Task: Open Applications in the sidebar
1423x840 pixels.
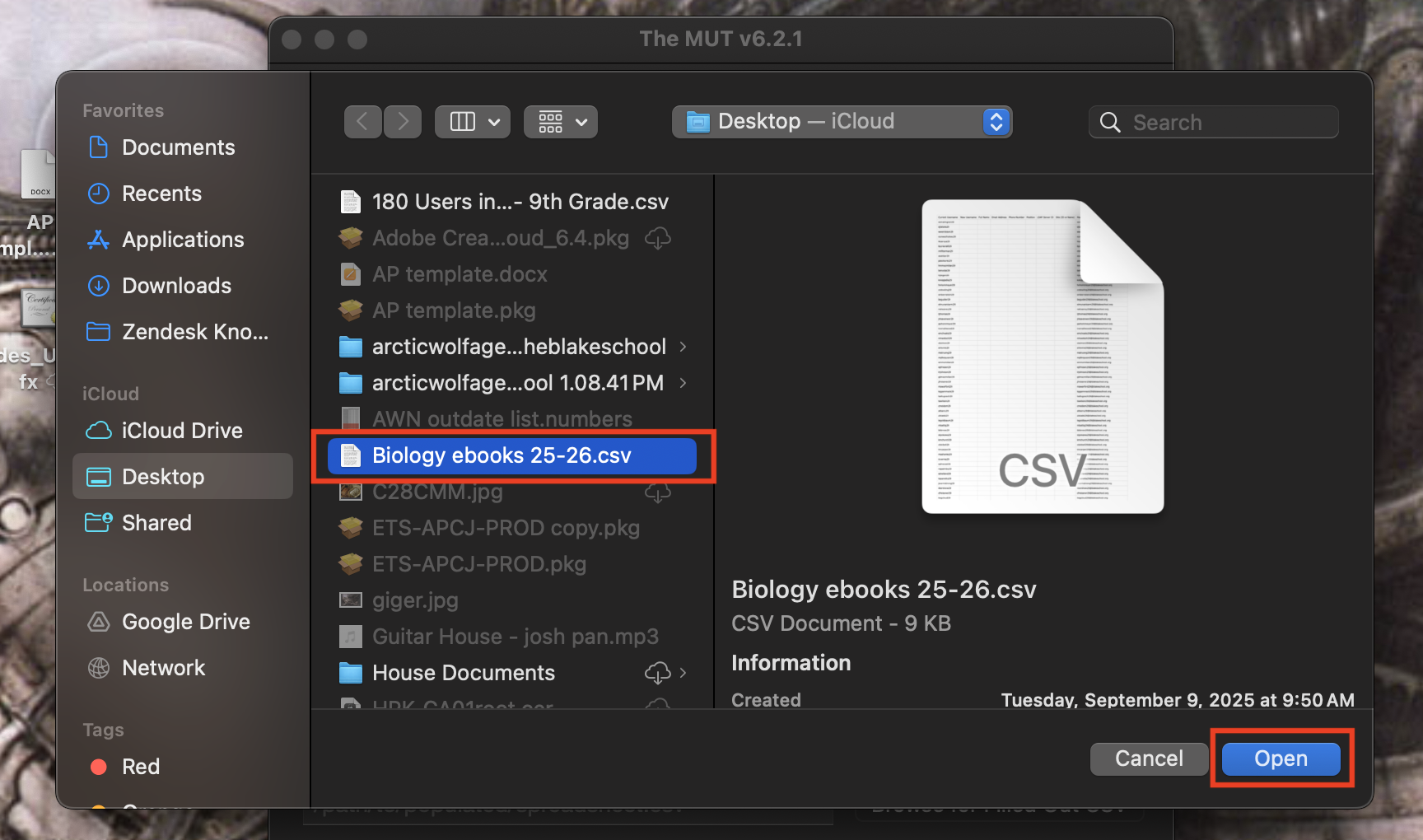Action: click(x=183, y=240)
